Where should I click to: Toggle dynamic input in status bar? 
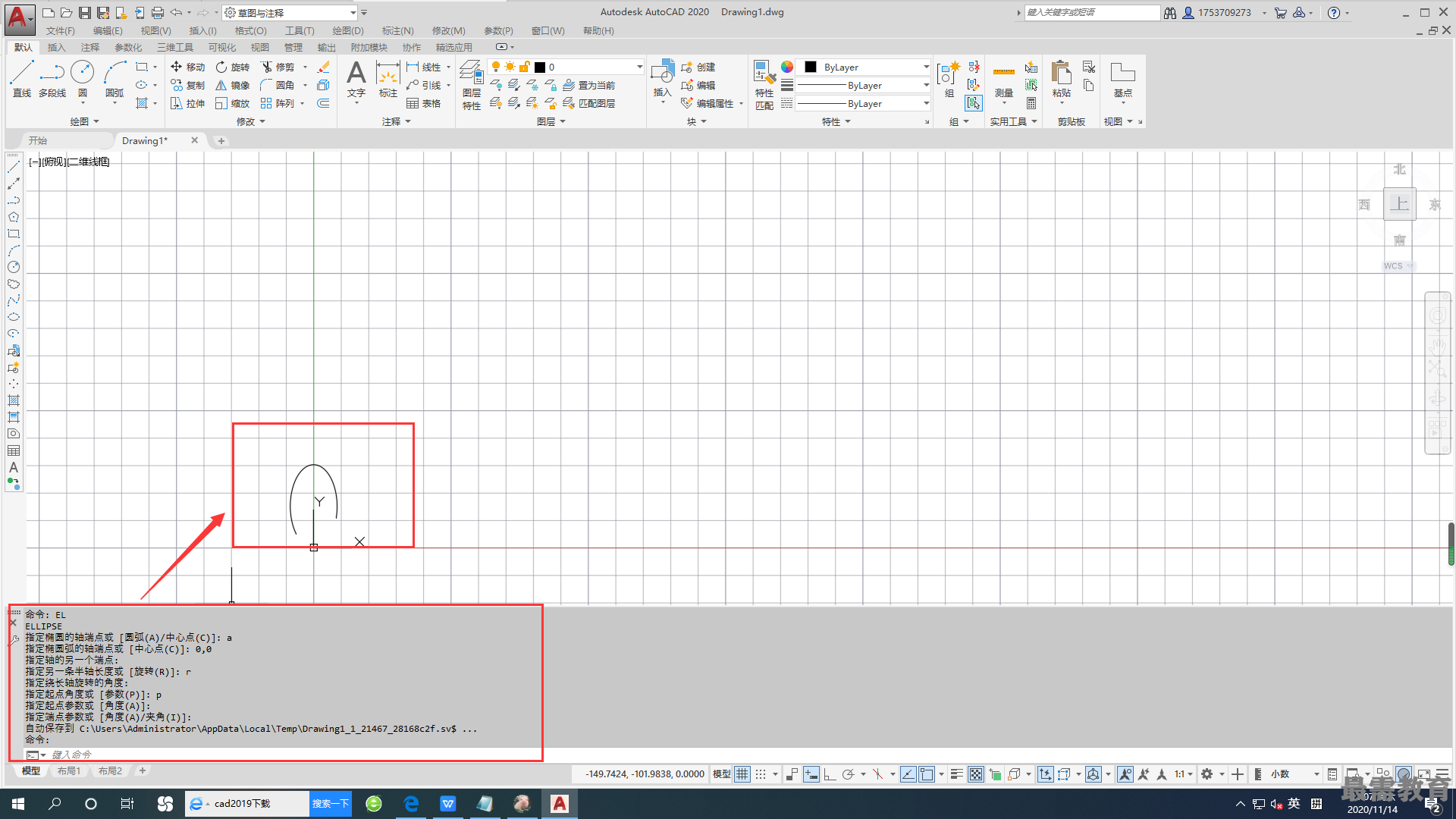click(811, 774)
